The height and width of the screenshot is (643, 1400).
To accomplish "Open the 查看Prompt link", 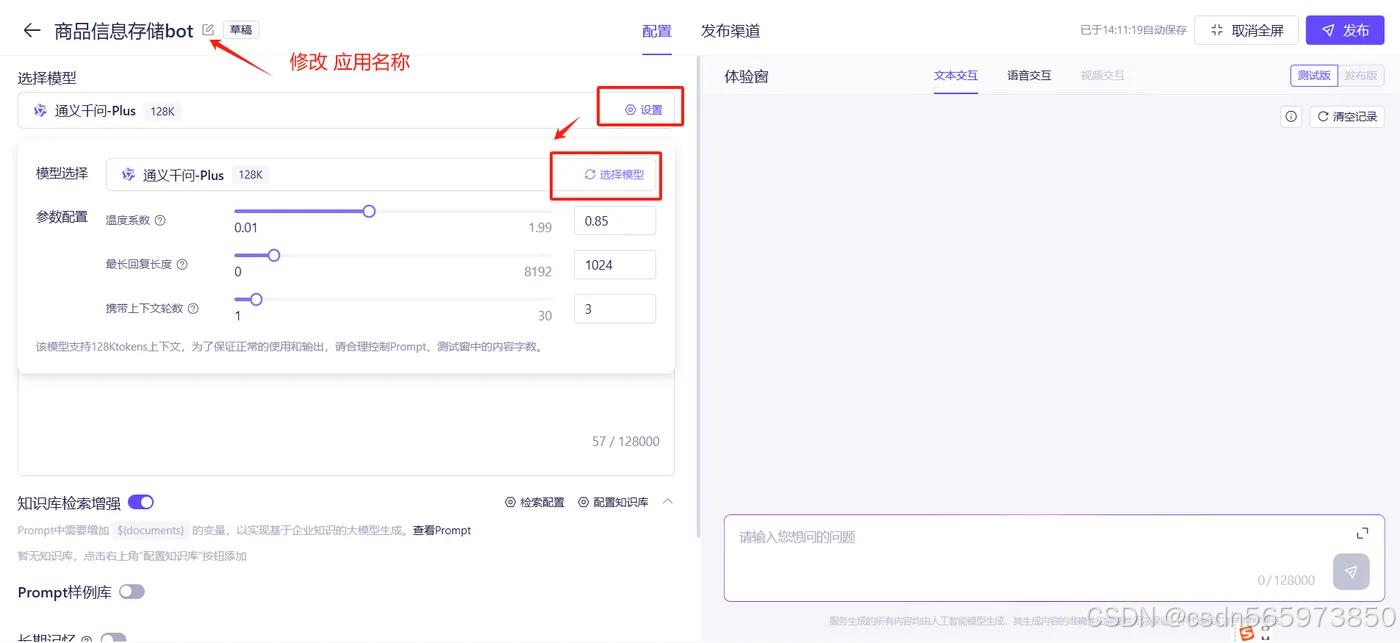I will [441, 530].
